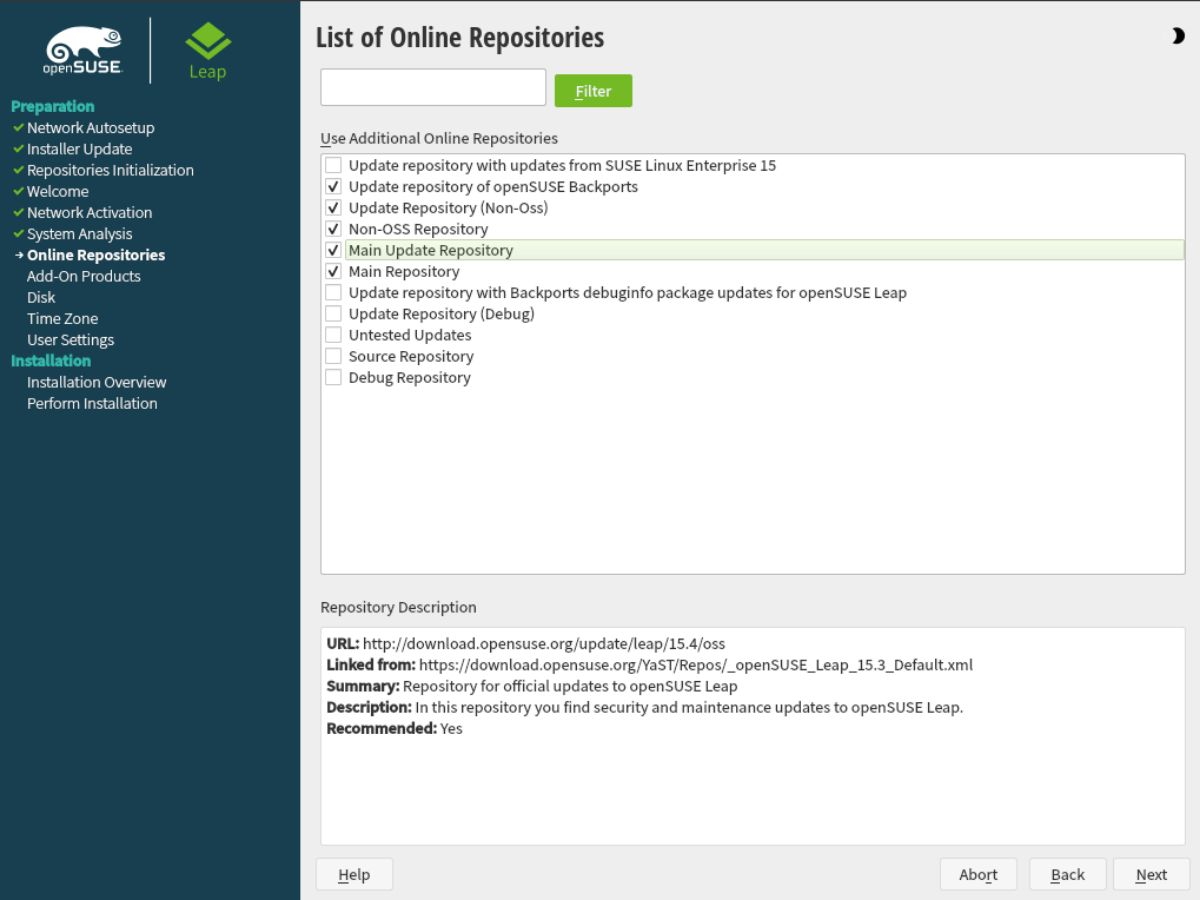Click inside the repository filter field
Viewport: 1200px width, 900px height.
click(x=432, y=87)
